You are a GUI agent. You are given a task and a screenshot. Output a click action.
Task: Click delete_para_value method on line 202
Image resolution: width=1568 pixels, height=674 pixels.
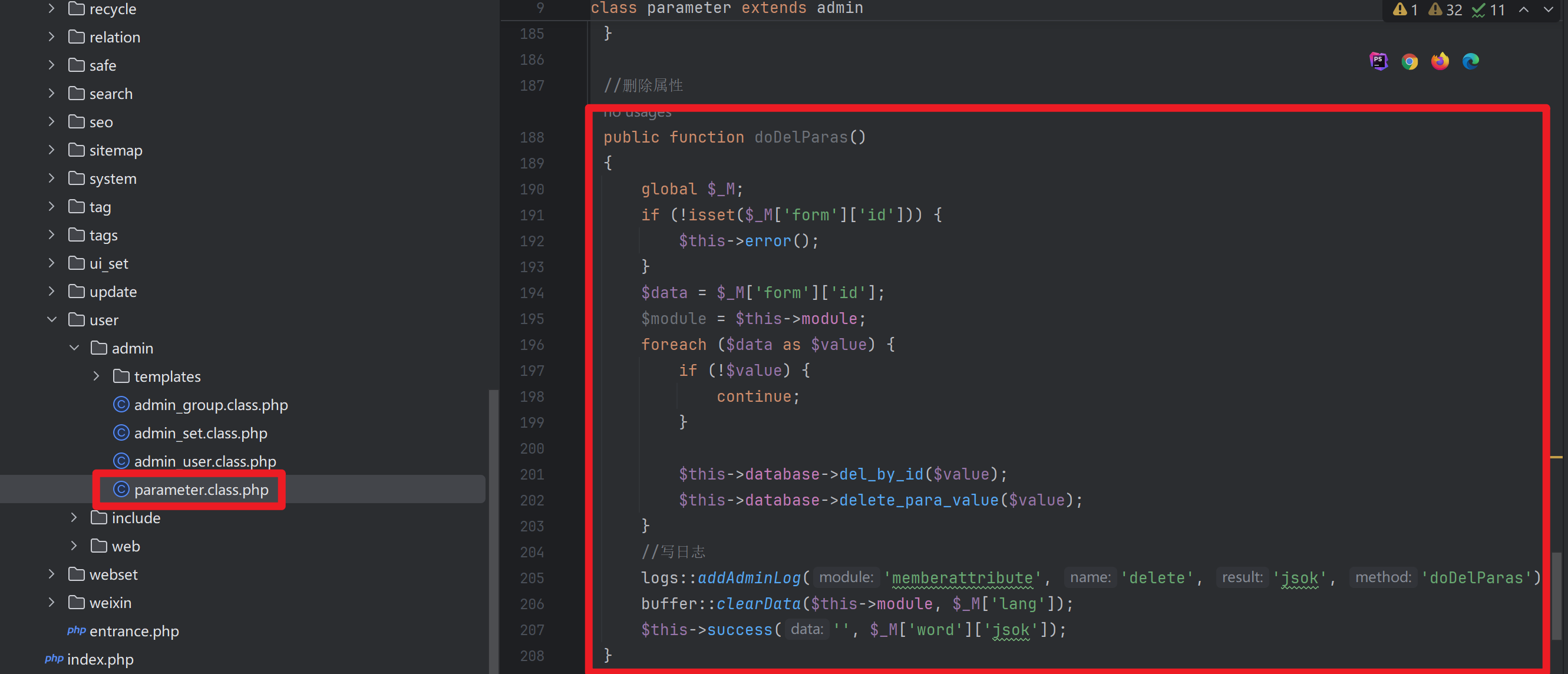919,500
